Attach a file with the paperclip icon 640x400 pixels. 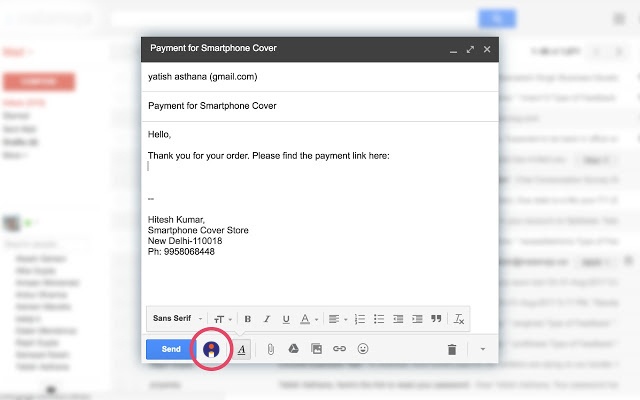click(x=270, y=349)
